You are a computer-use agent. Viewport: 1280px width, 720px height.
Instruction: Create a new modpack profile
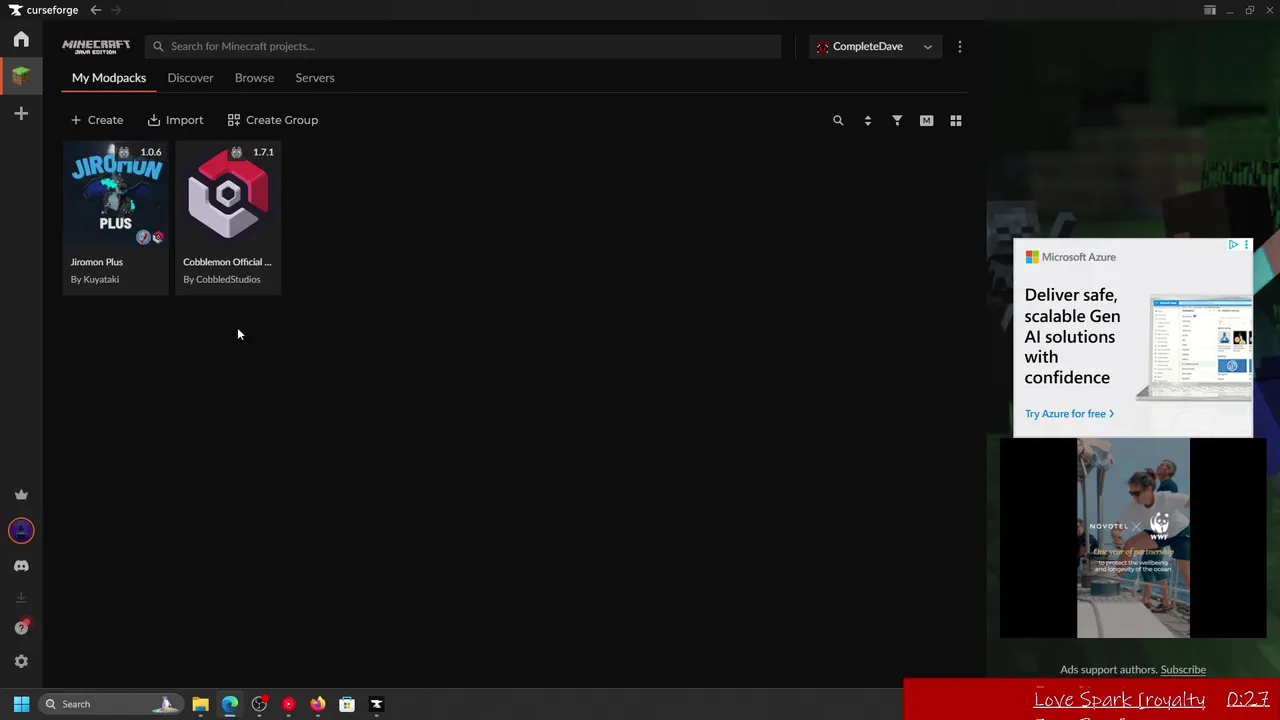(x=97, y=120)
